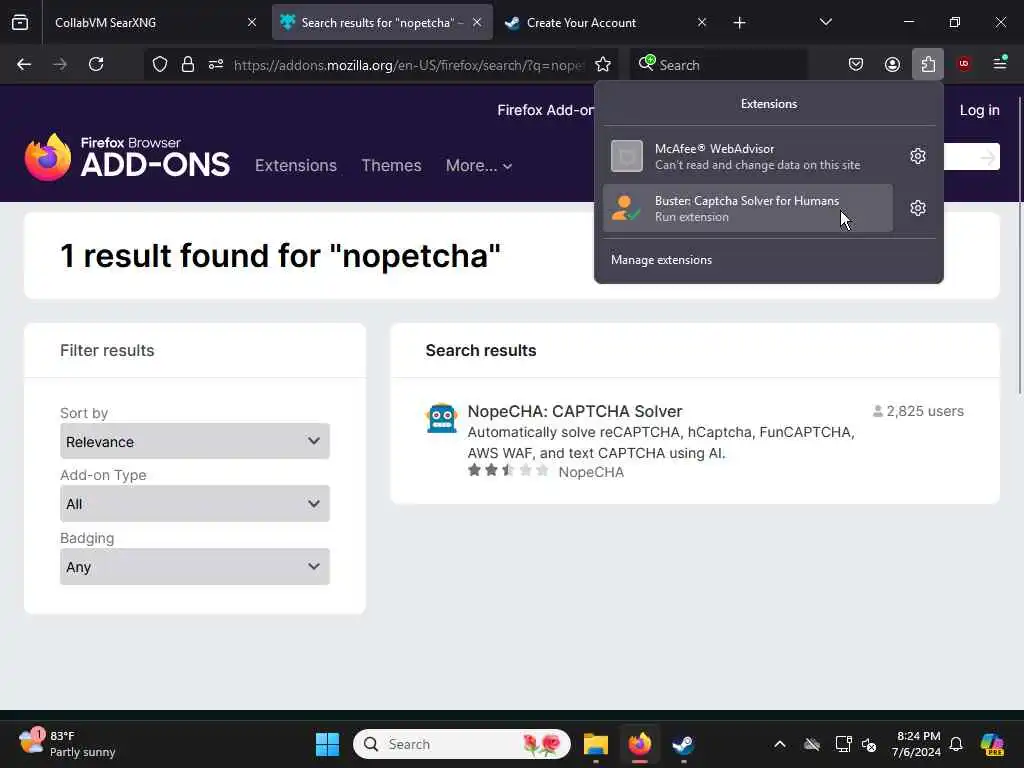Close the CollabVM SearXNG tab
1024x768 pixels.
point(252,23)
